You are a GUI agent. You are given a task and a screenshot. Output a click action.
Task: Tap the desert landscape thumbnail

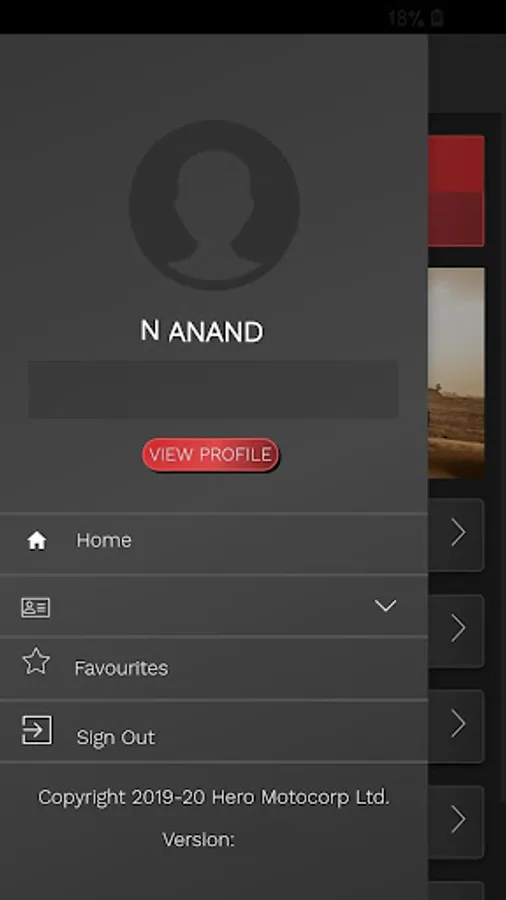(456, 373)
